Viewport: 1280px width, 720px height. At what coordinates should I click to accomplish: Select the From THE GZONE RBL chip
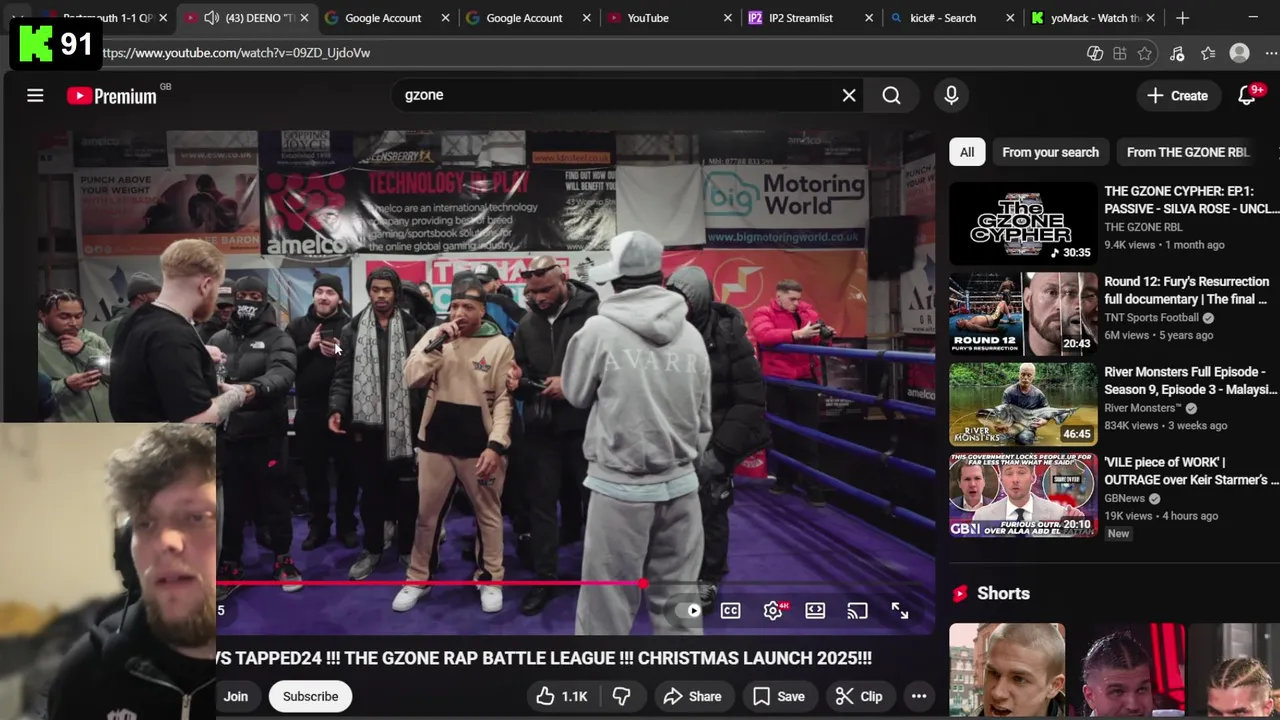pyautogui.click(x=1187, y=152)
